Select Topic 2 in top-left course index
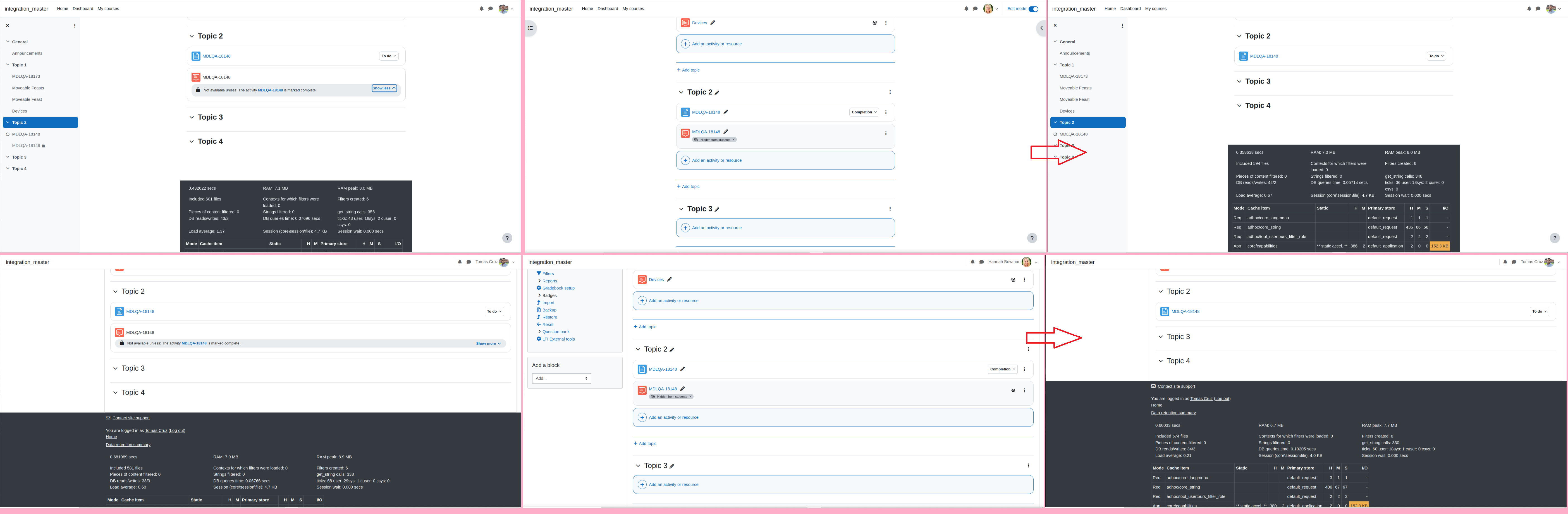The height and width of the screenshot is (514, 1568). [x=40, y=122]
